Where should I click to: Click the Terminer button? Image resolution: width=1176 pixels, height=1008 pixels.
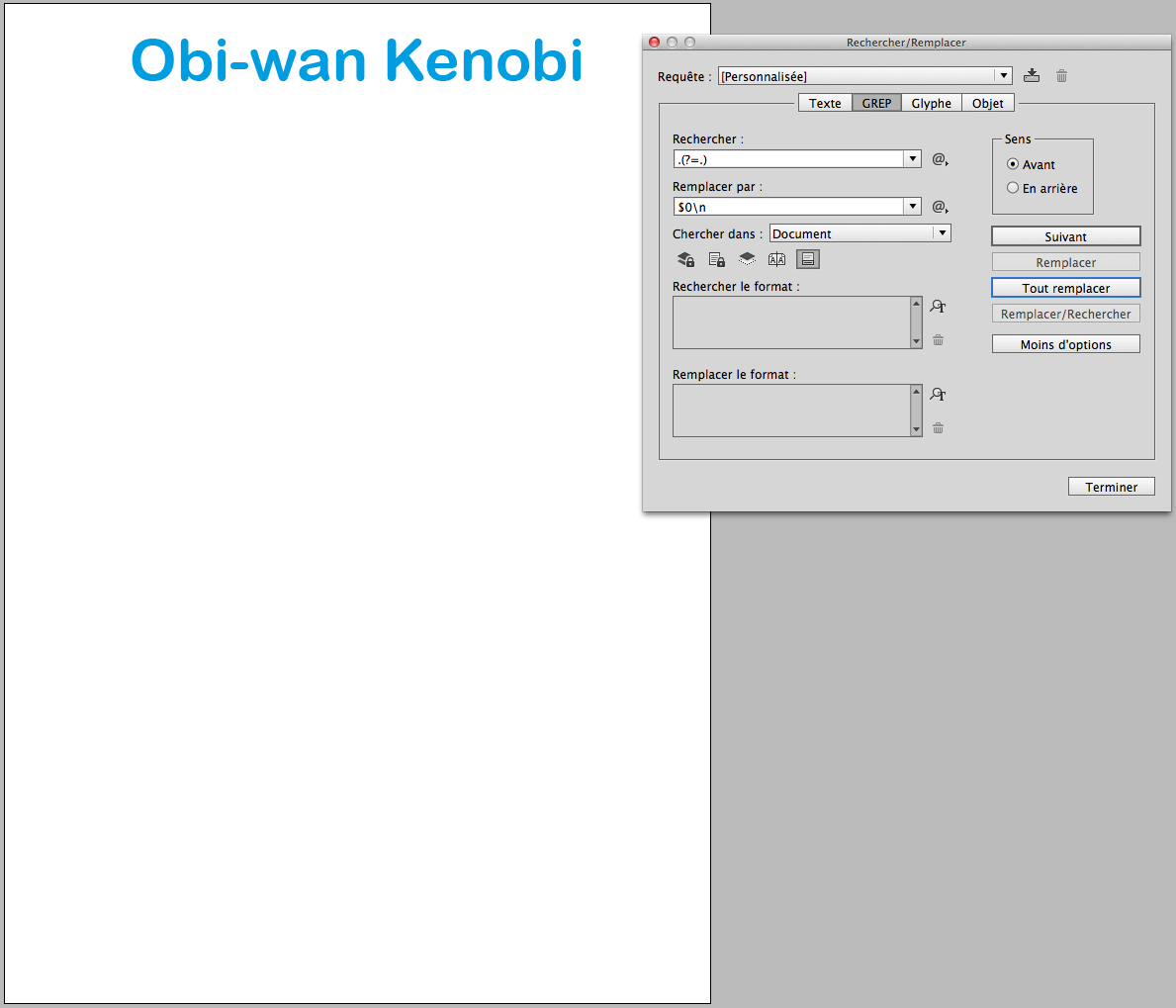click(1112, 487)
